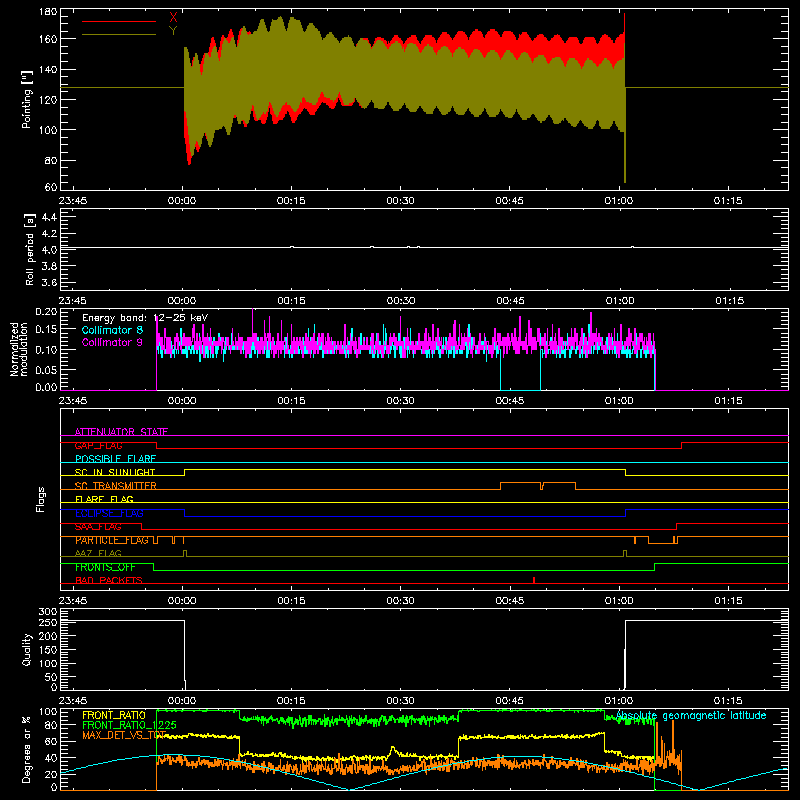800x800 pixels.
Task: Click the 3.6 tick on Roll period axis
Action: (49, 282)
